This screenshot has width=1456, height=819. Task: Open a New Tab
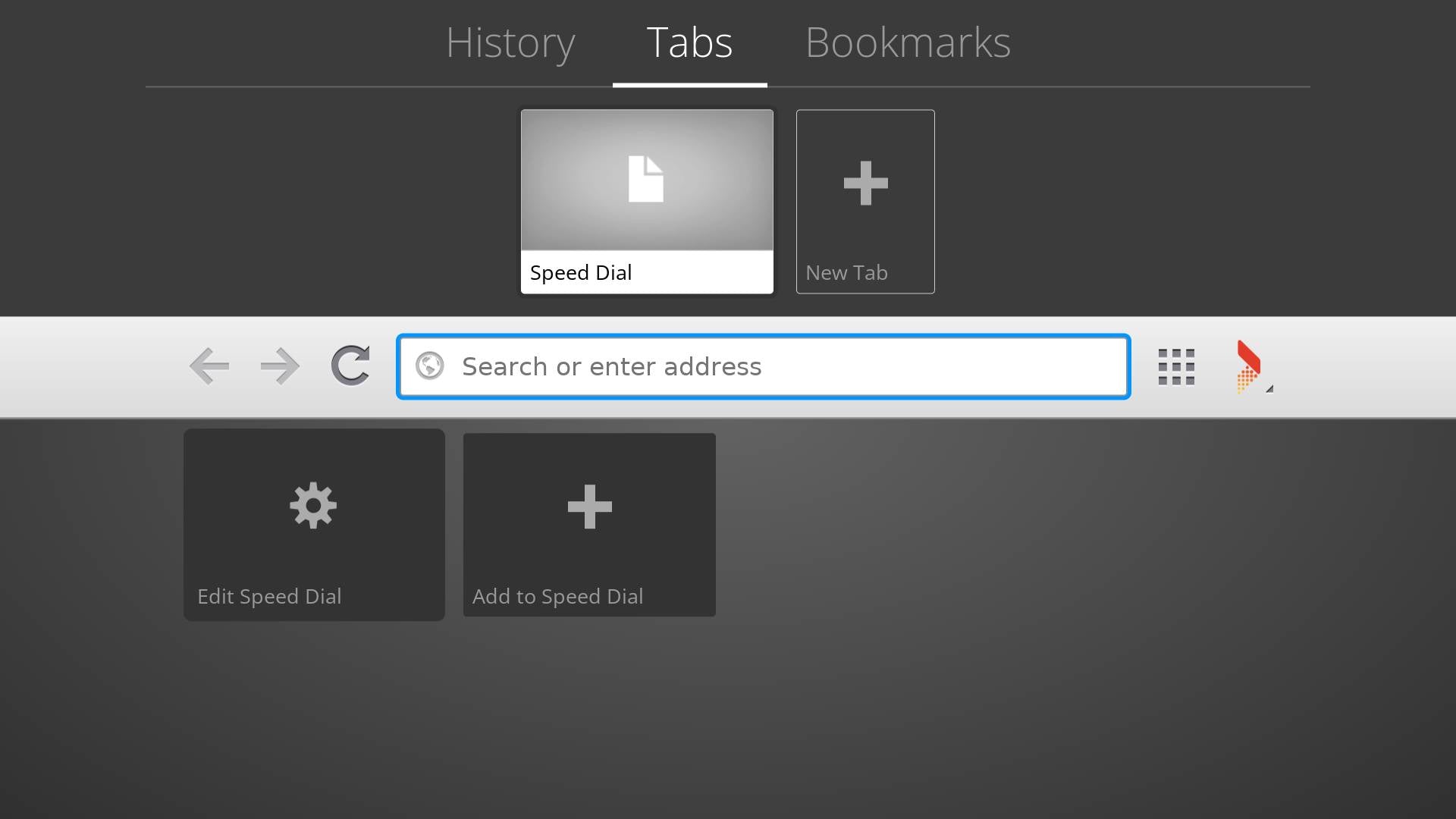[864, 202]
